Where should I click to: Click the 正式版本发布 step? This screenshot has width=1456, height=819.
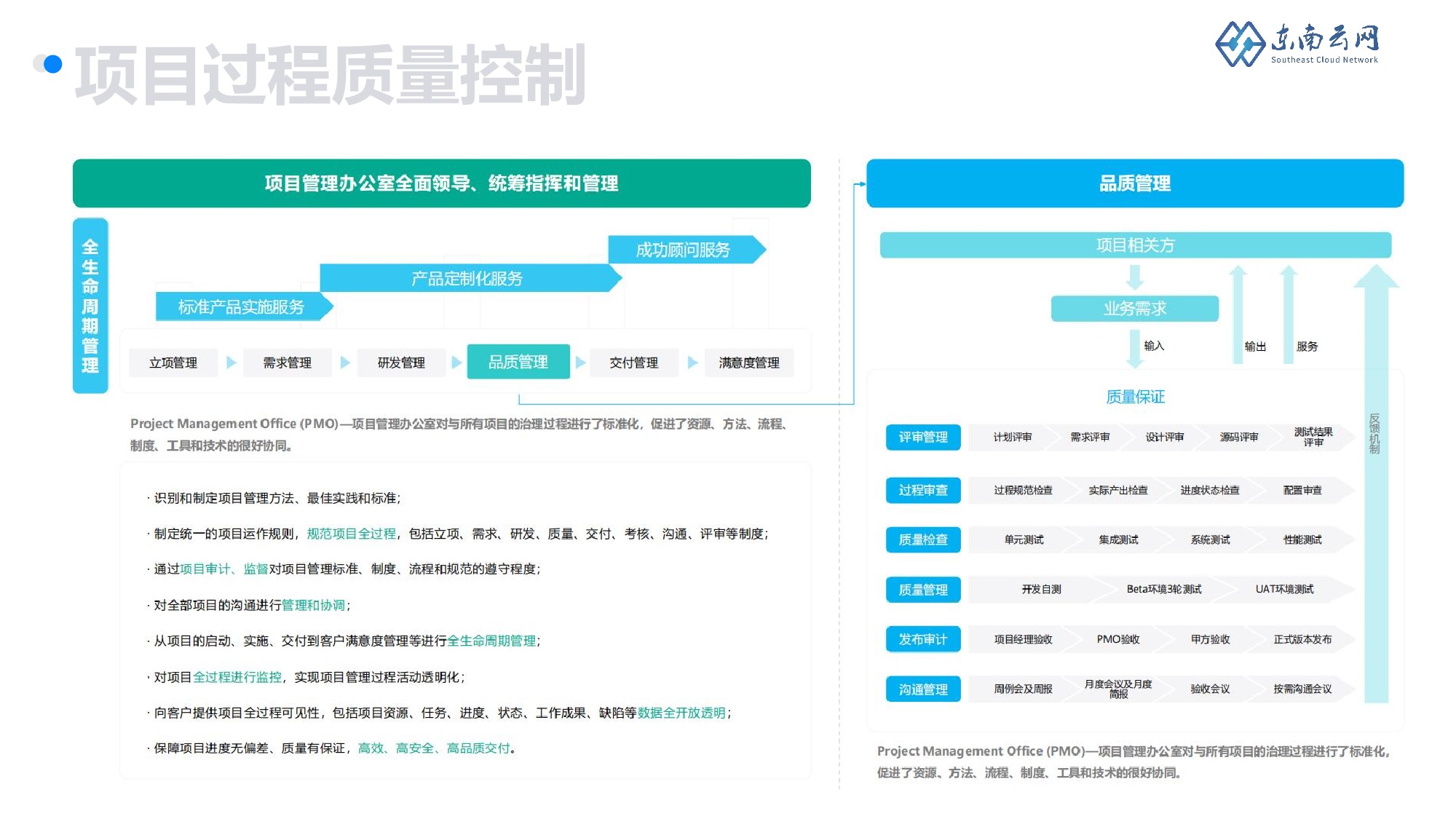point(1302,639)
